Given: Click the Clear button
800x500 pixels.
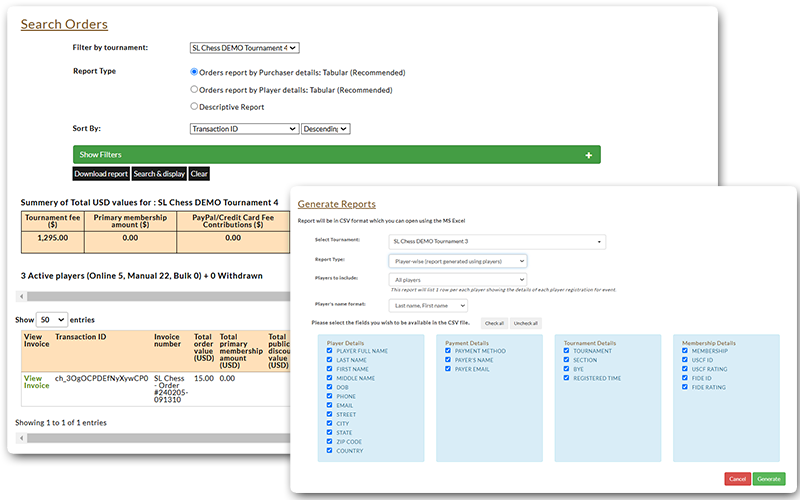Looking at the screenshot, I should pos(199,174).
